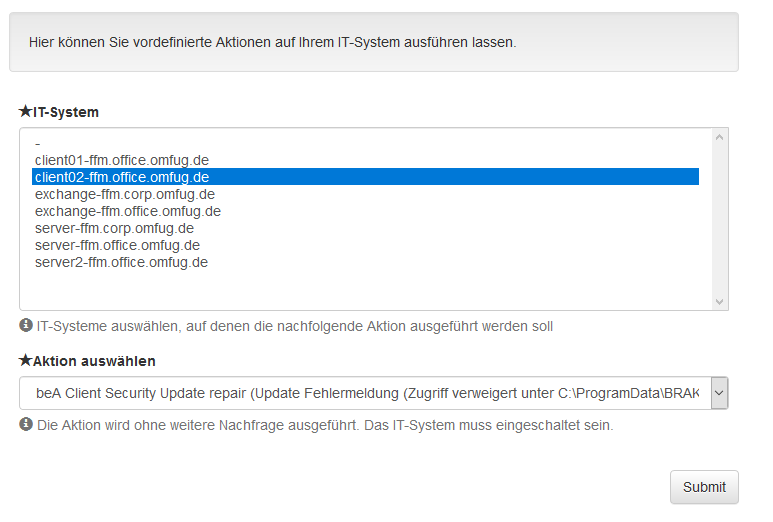Click the Hier können Sie info banner text
Viewport: 773px width, 522px height.
click(273, 42)
